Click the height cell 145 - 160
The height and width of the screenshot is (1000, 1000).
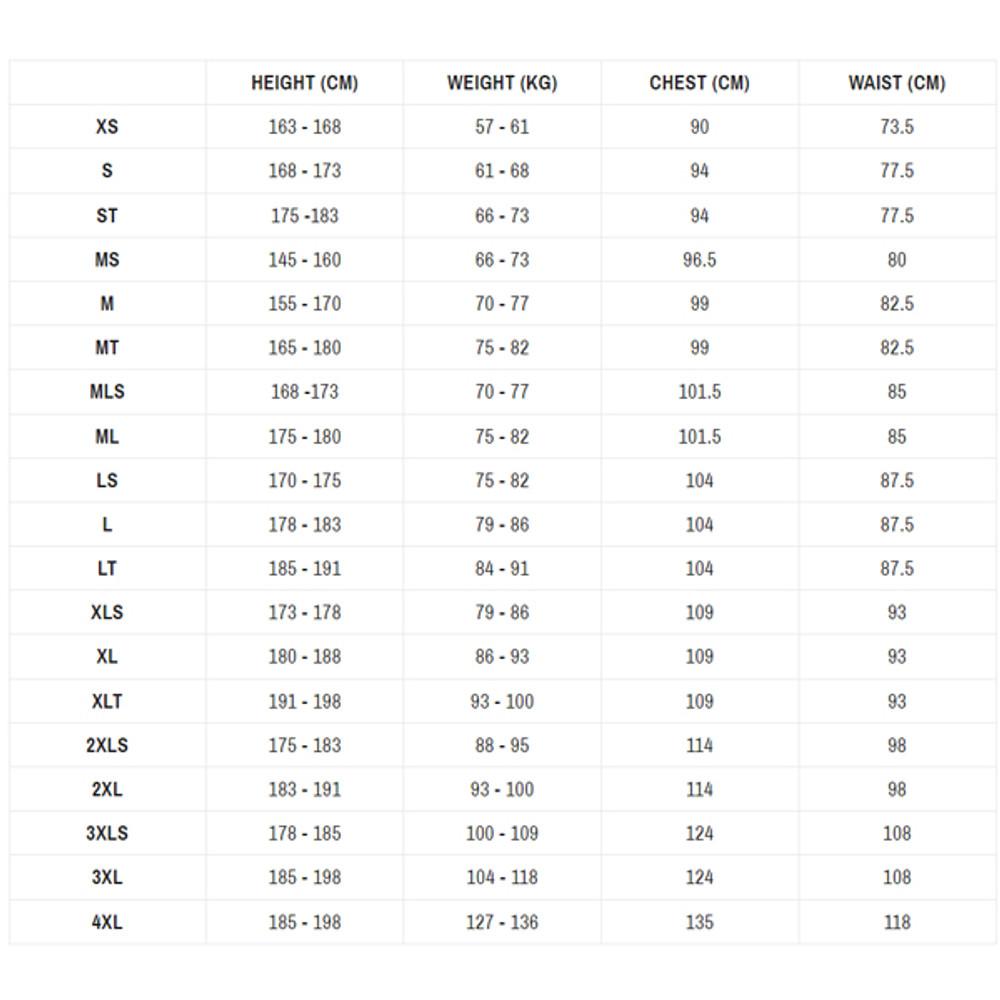click(x=304, y=260)
